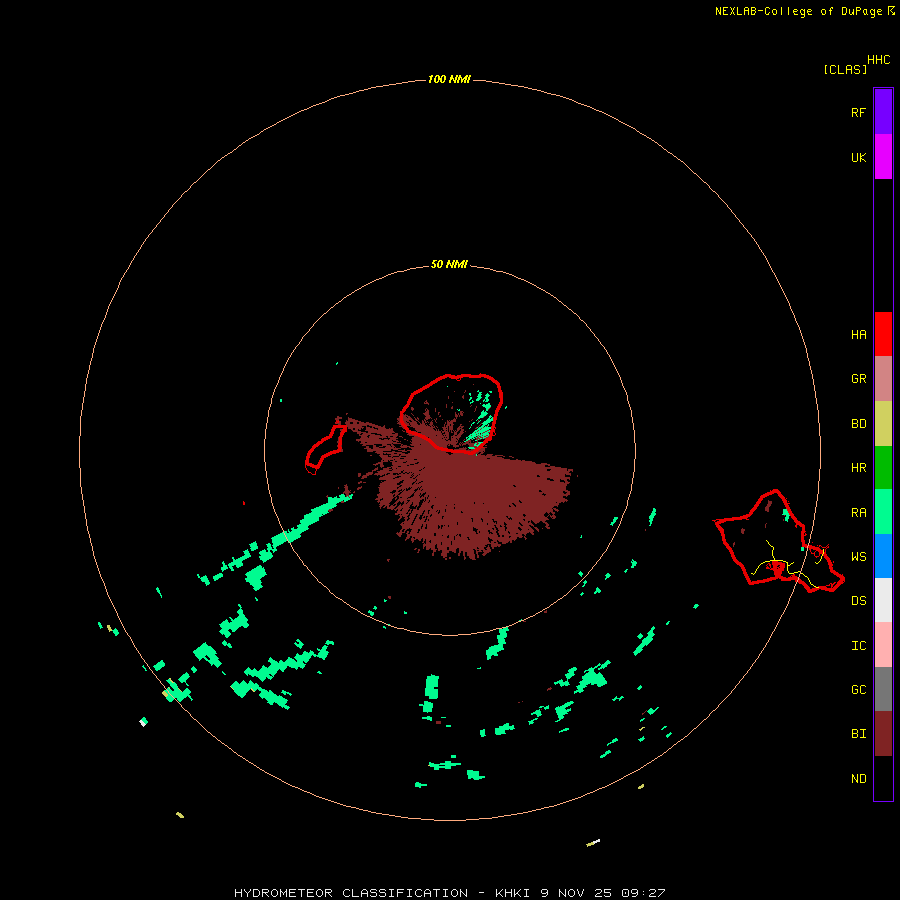
Task: Click the "IC" legend label
Action: tap(858, 646)
